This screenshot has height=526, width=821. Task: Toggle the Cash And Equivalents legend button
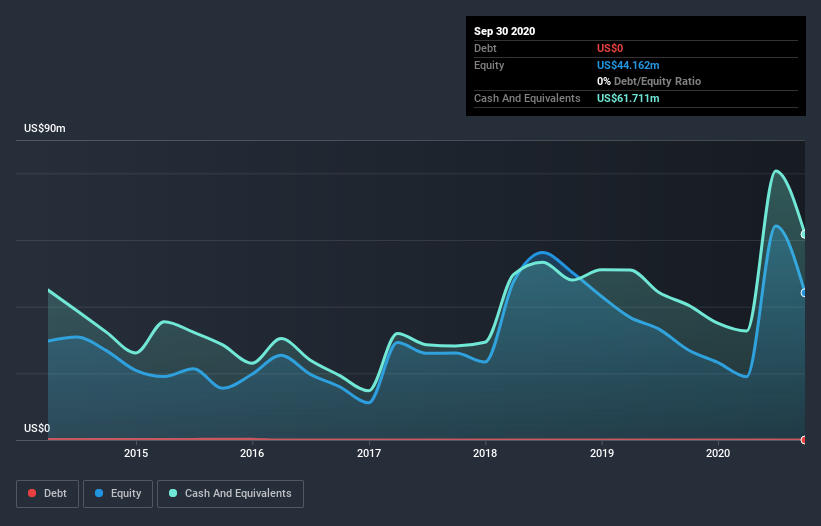230,494
